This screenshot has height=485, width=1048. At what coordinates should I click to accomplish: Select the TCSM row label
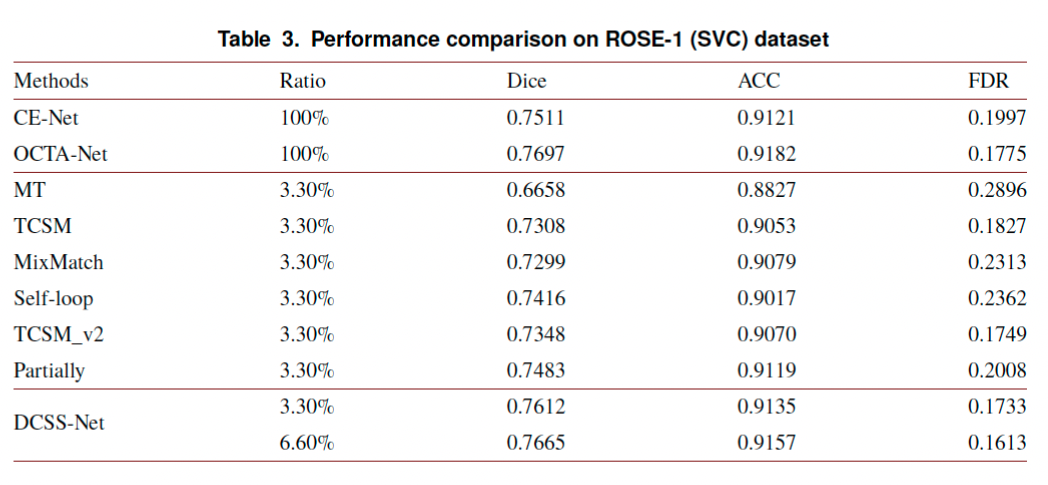42,226
